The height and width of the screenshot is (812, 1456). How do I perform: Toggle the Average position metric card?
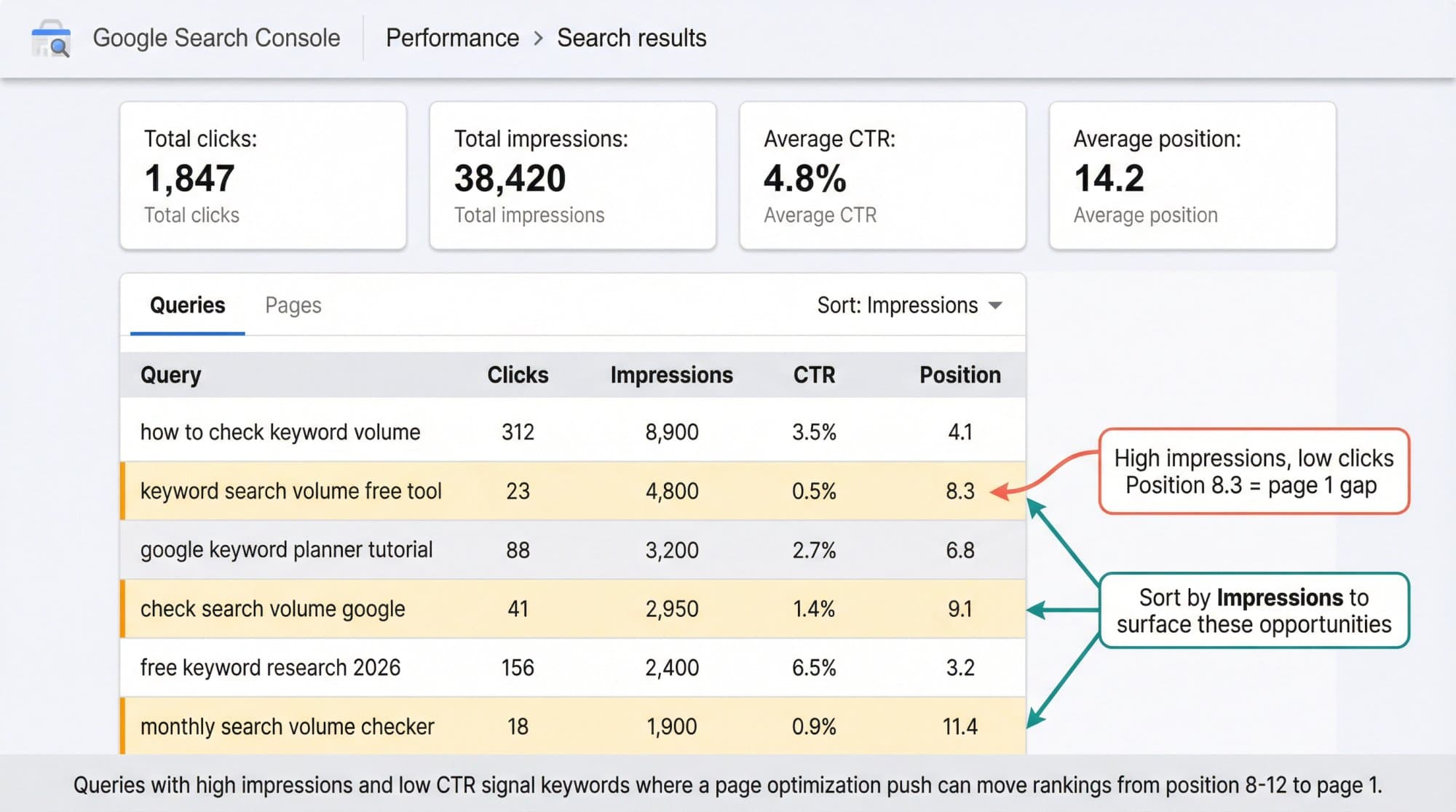pos(1192,175)
